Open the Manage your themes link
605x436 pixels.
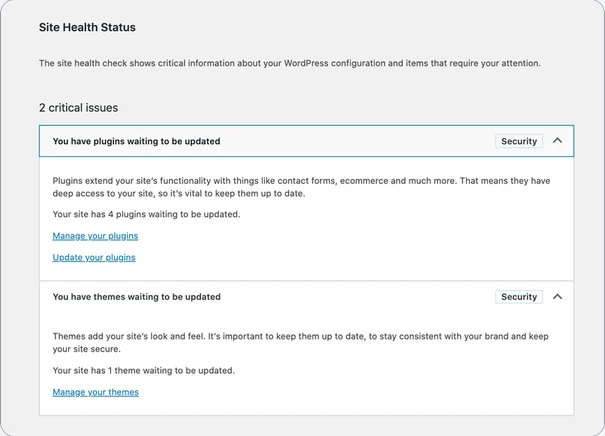coord(95,392)
